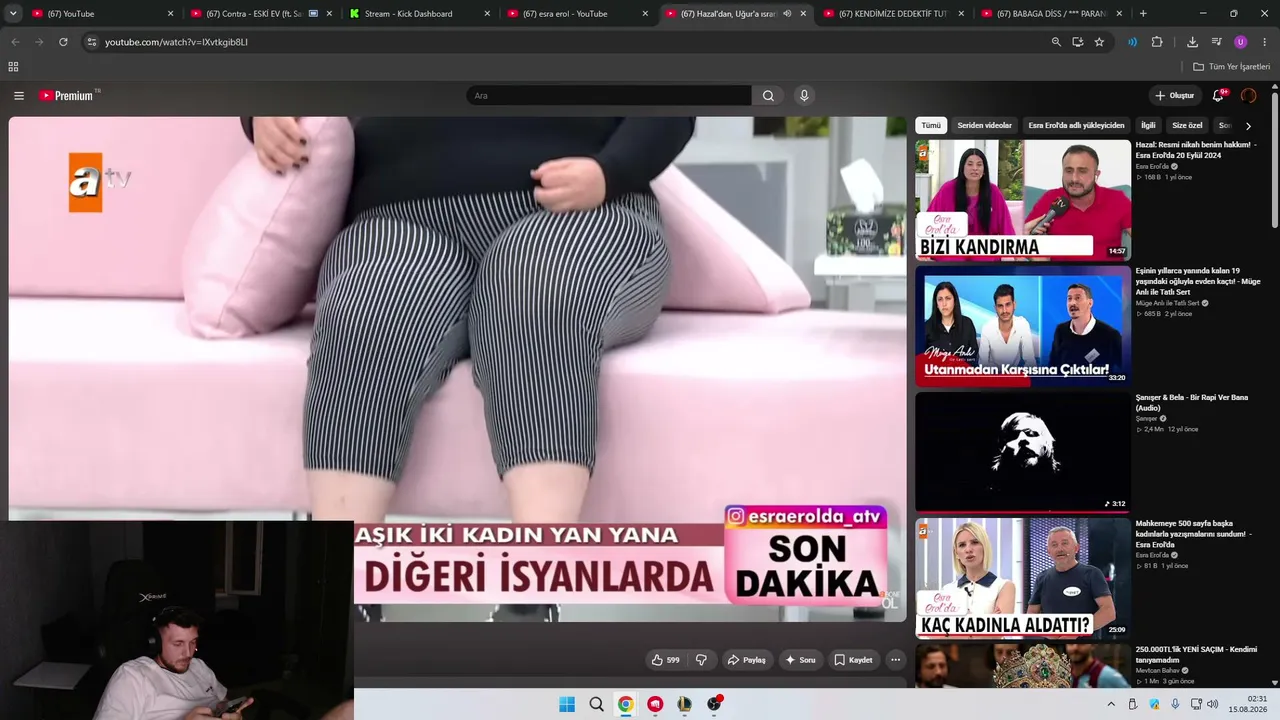Open Install app icon in address bar
Screen dimensions: 1280x720
pos(1078,42)
